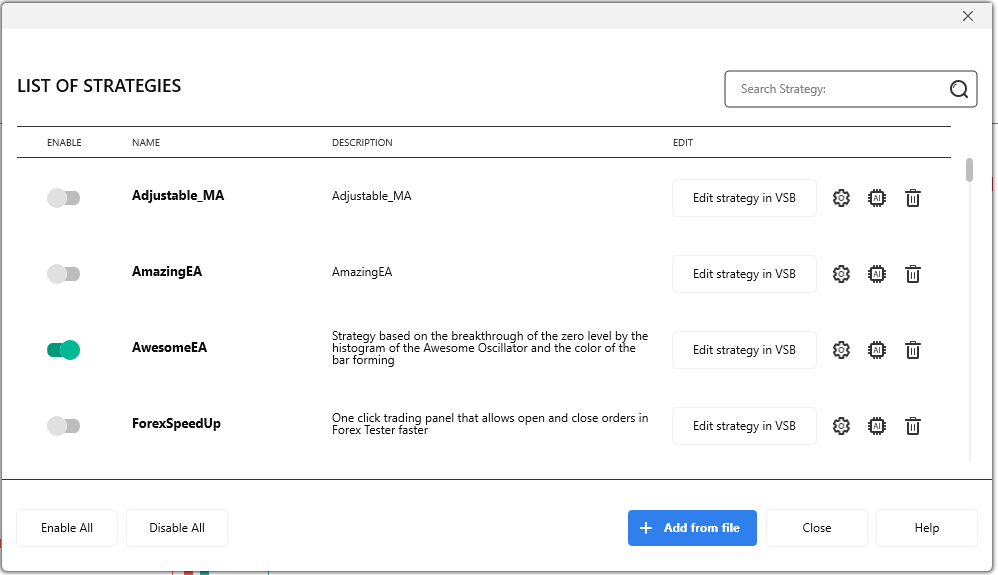Click the Enable All button

67,528
